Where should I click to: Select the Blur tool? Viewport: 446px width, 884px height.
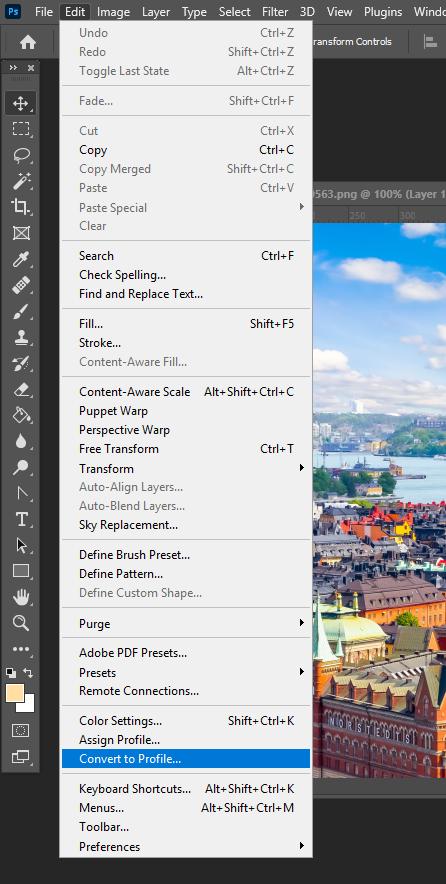click(x=21, y=441)
